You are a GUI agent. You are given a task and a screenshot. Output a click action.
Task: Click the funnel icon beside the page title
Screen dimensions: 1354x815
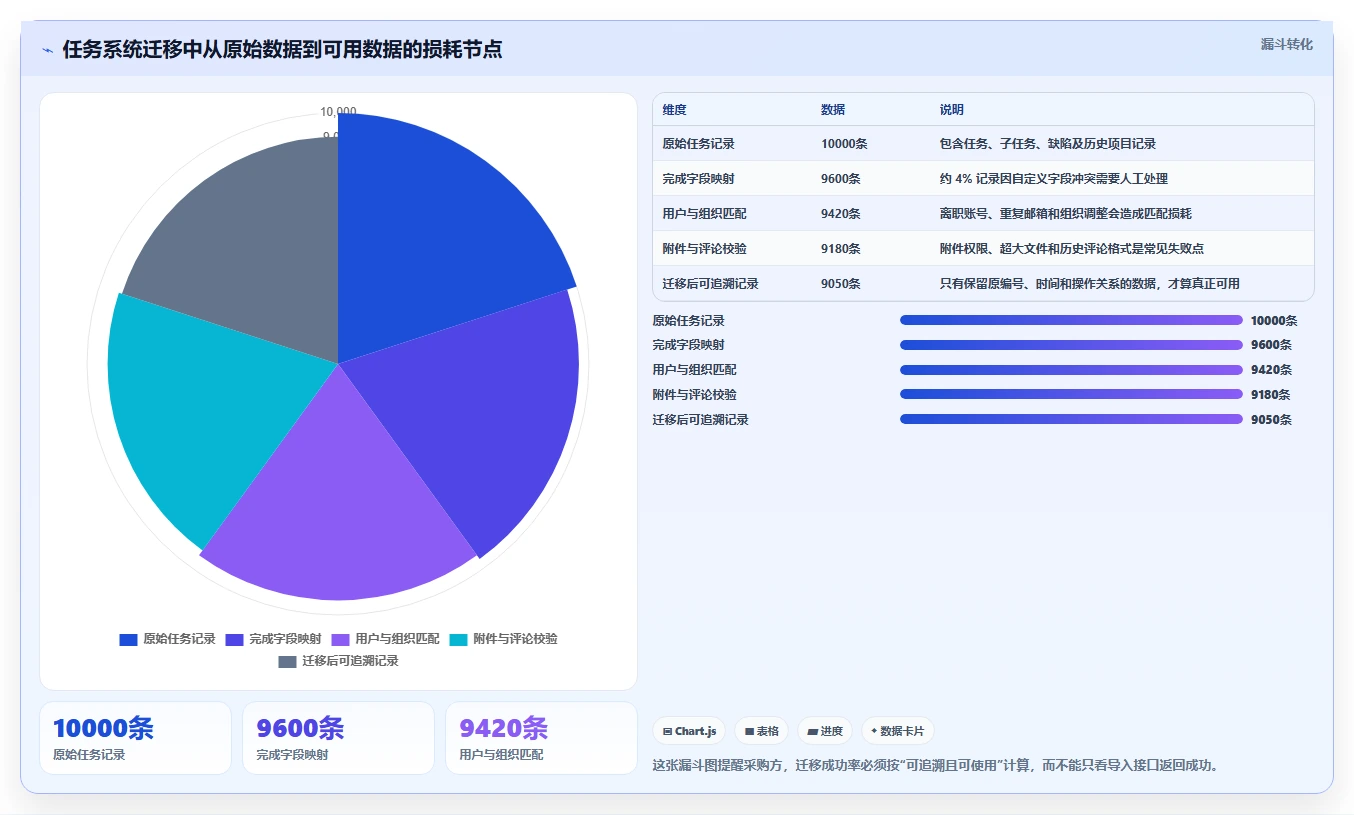(x=48, y=50)
